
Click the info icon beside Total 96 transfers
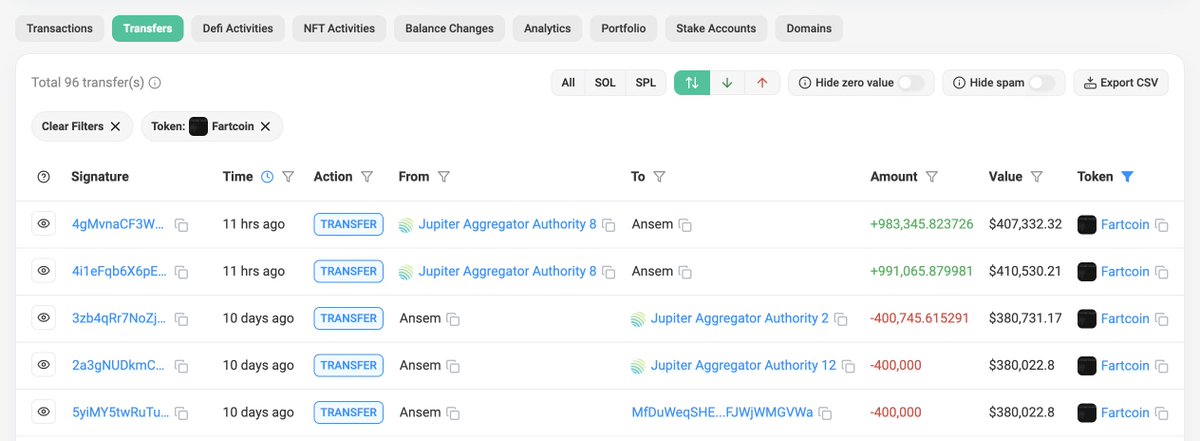pyautogui.click(x=155, y=83)
